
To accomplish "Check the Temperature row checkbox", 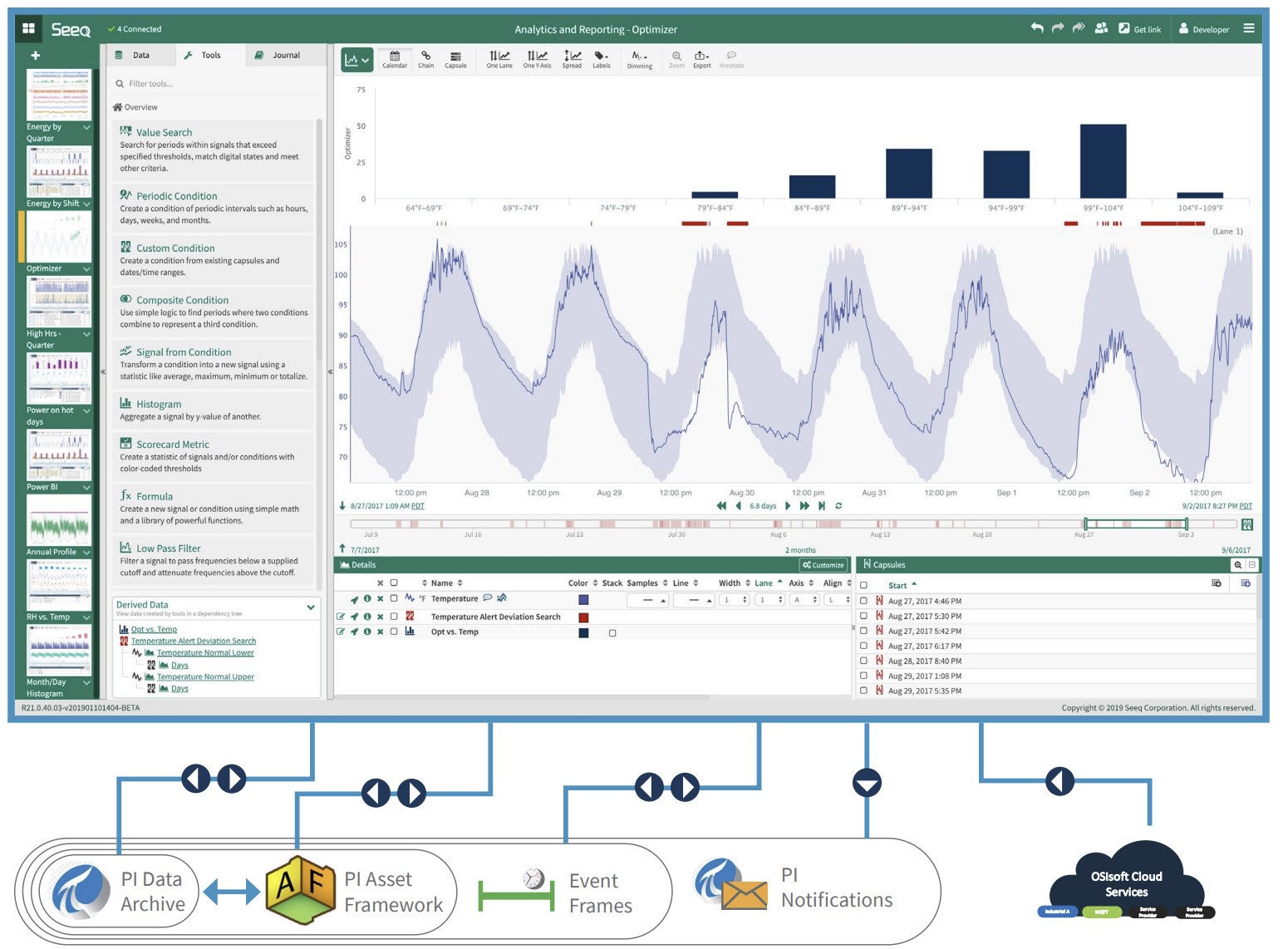I will [x=394, y=598].
